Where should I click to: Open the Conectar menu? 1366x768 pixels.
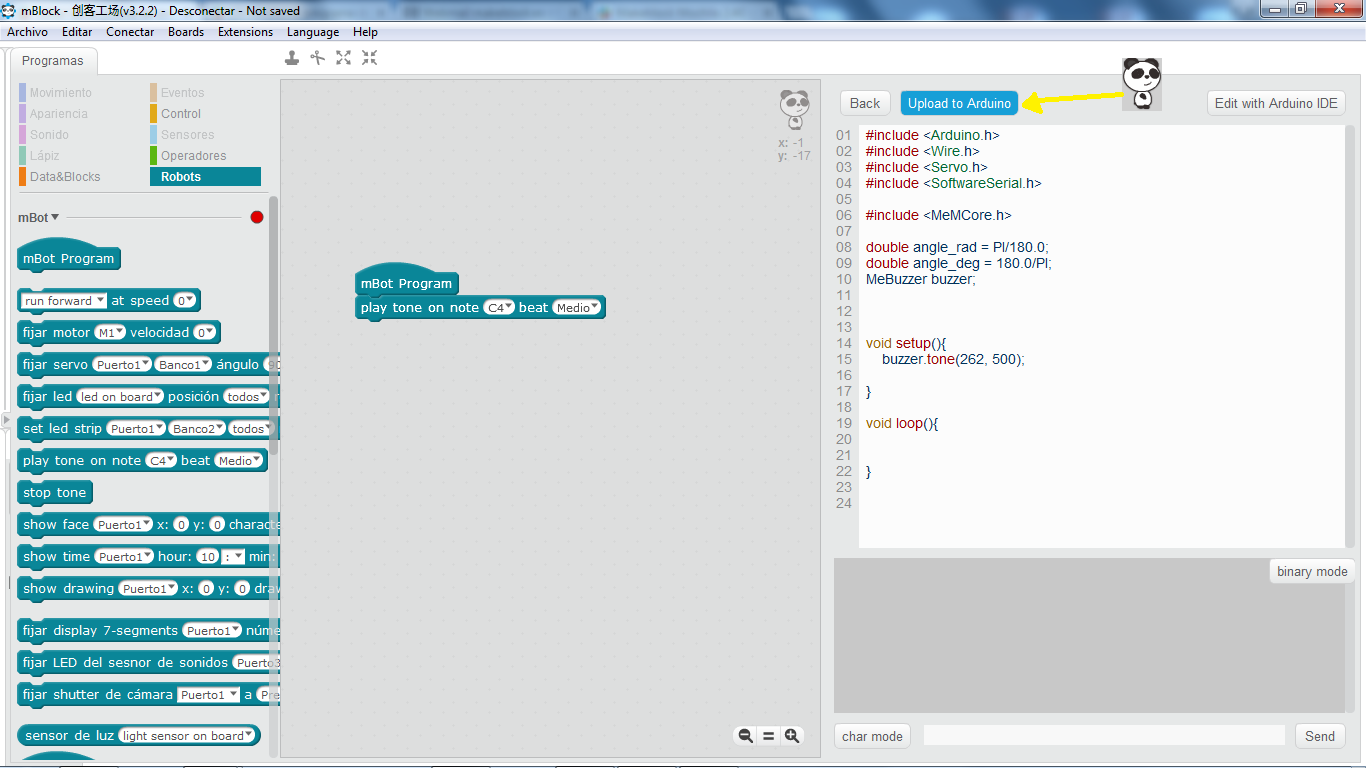tap(131, 32)
